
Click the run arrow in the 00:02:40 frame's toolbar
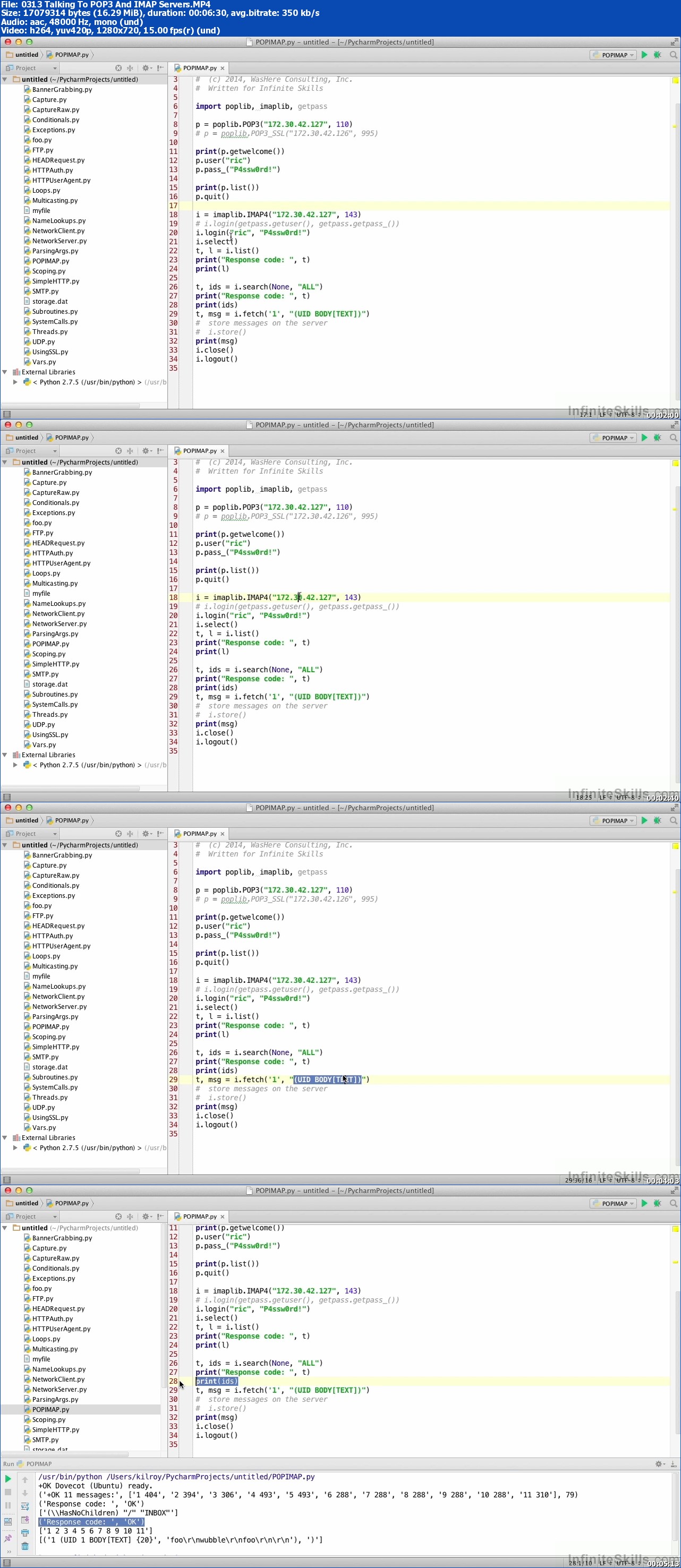coord(644,438)
